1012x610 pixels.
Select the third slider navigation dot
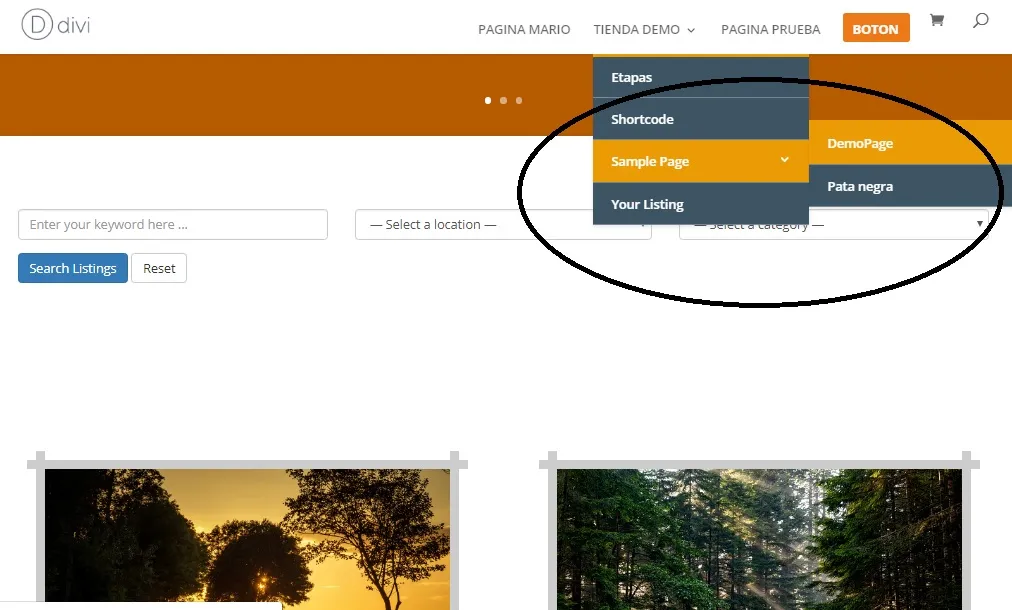click(x=519, y=100)
